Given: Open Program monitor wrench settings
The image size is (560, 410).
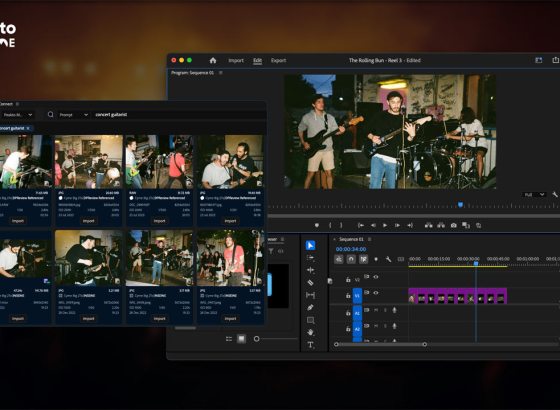Looking at the screenshot, I should coord(555,195).
